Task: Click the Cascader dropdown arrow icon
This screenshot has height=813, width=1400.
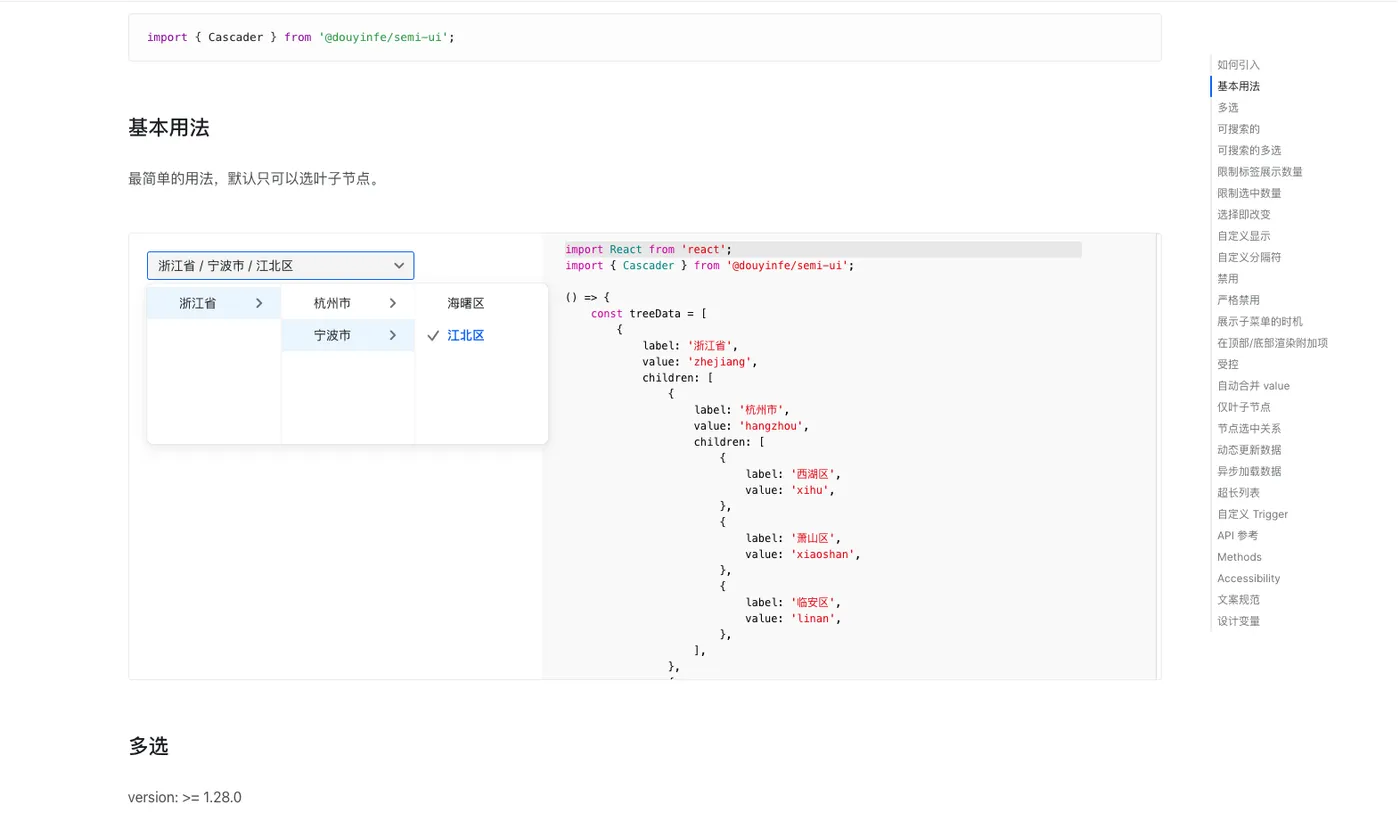Action: 399,266
